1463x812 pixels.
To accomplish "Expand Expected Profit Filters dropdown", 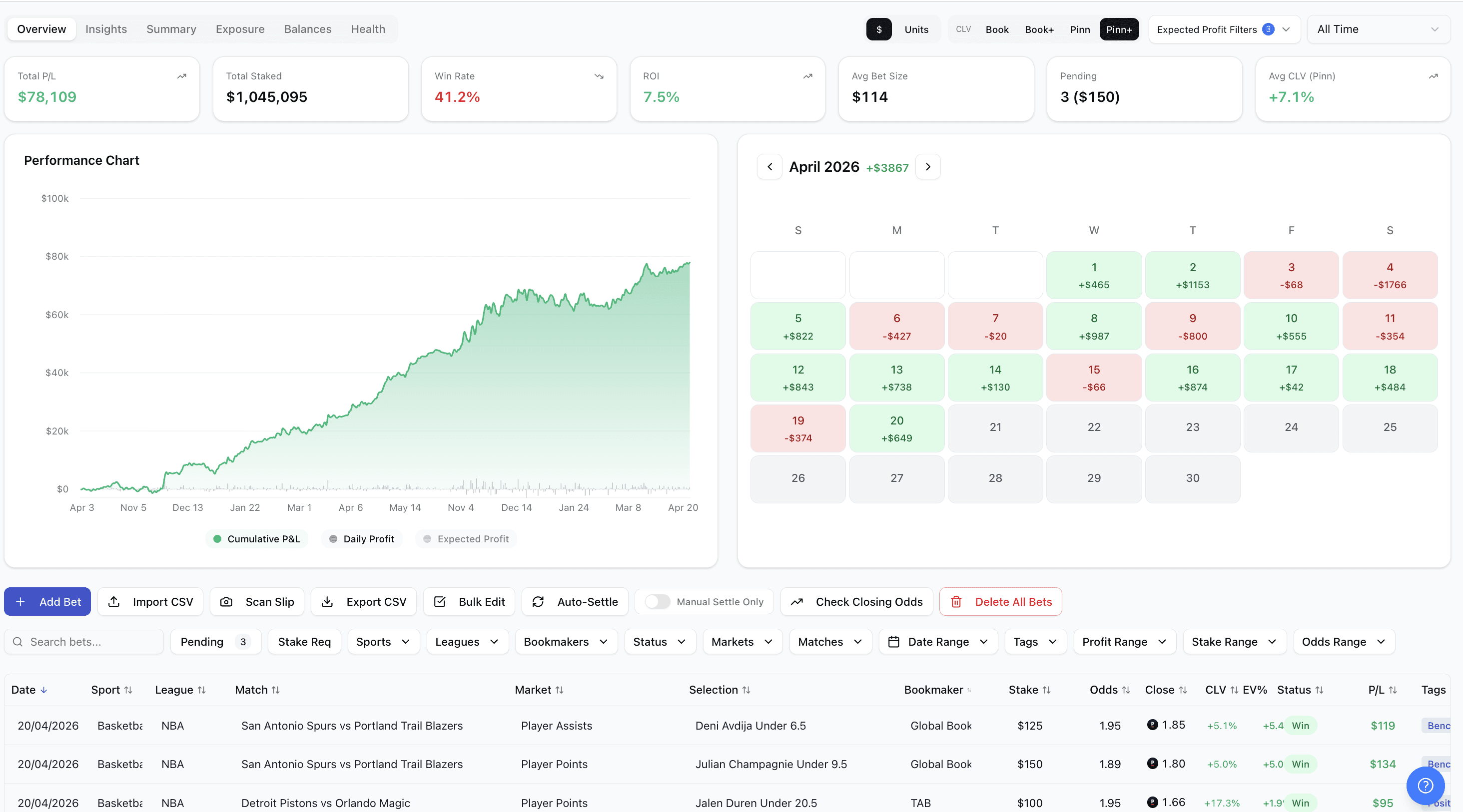I will pyautogui.click(x=1223, y=29).
